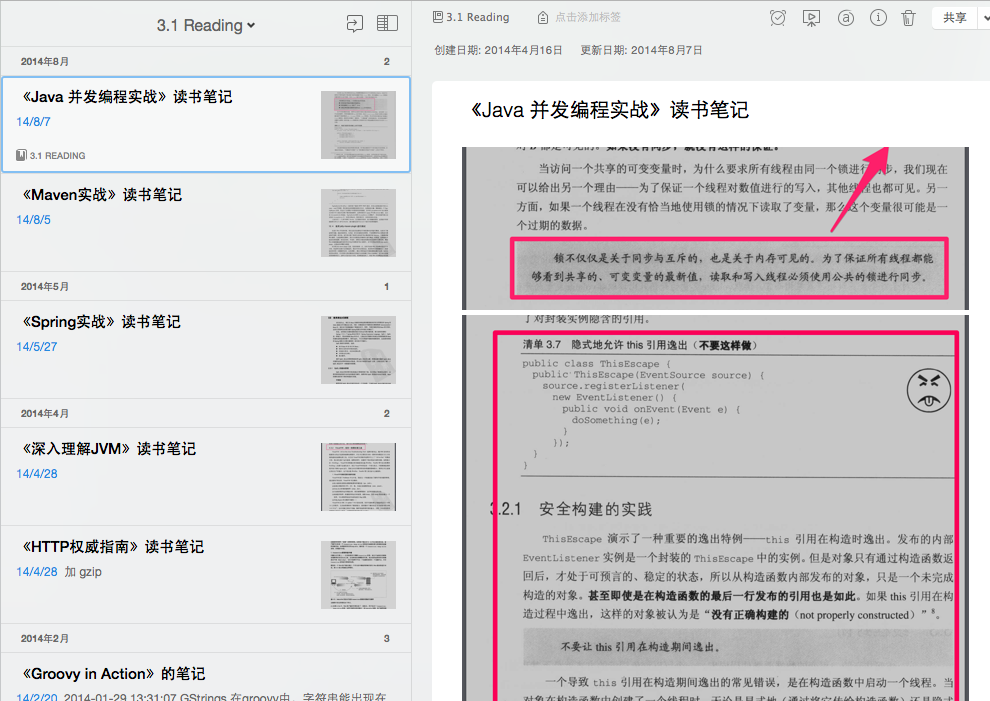
Task: Click the 创建日期: 2014年4月16日 text
Action: point(498,50)
